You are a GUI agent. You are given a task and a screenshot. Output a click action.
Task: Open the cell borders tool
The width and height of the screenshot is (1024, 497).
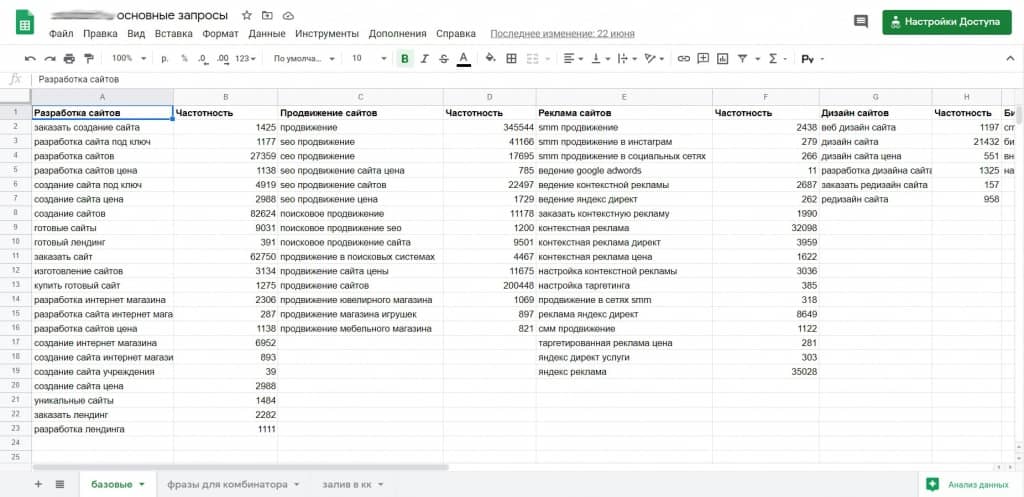pos(512,59)
